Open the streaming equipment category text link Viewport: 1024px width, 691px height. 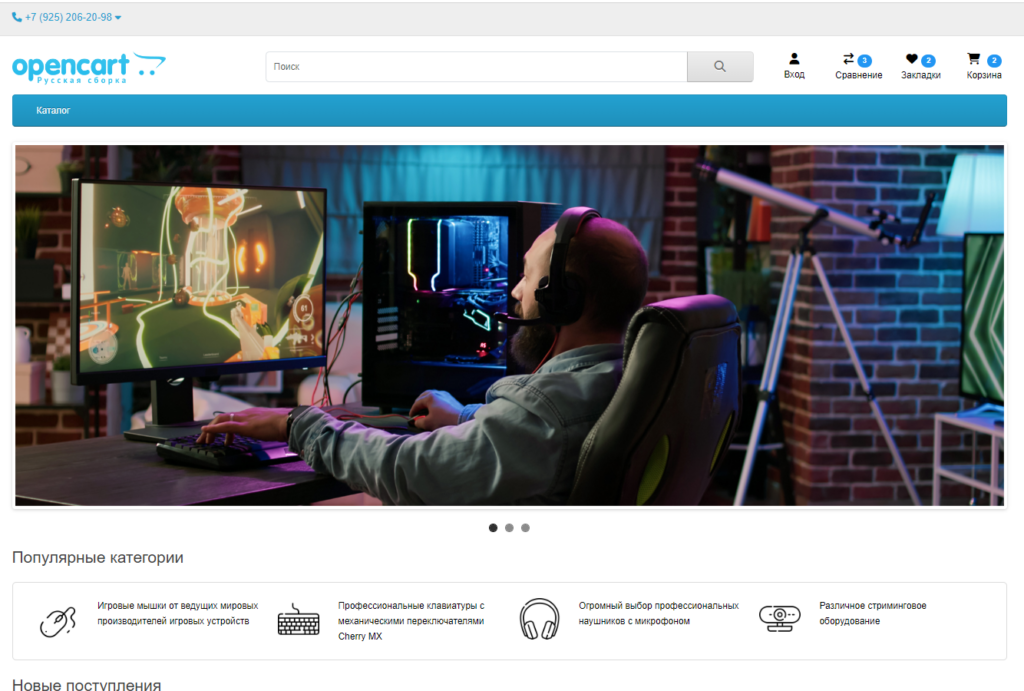click(x=872, y=613)
